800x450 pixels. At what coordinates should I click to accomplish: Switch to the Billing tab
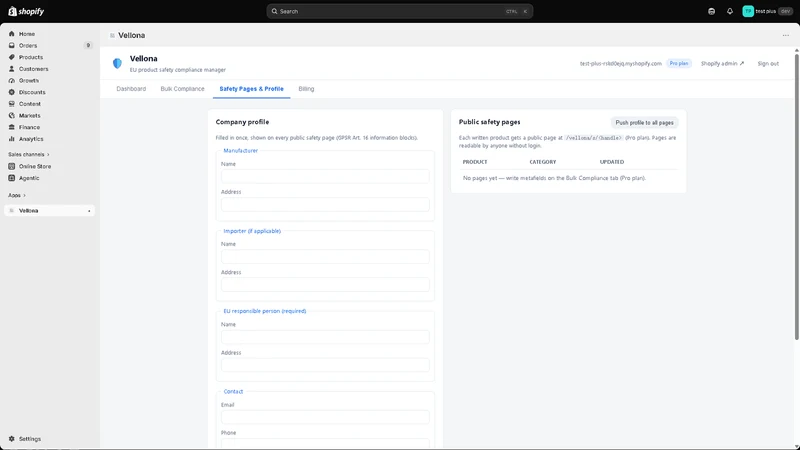click(x=306, y=89)
